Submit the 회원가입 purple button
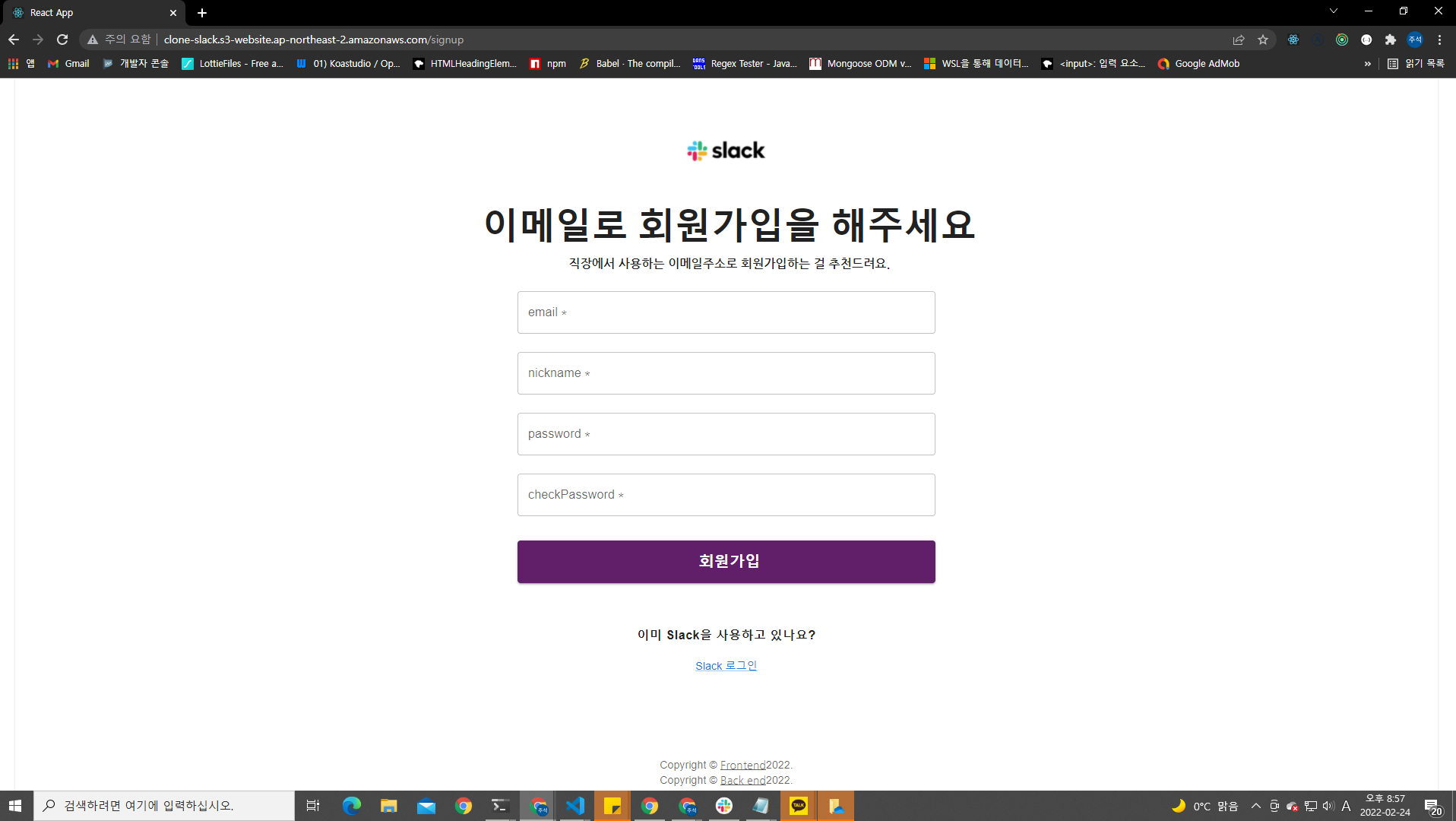The image size is (1456, 821). (726, 562)
